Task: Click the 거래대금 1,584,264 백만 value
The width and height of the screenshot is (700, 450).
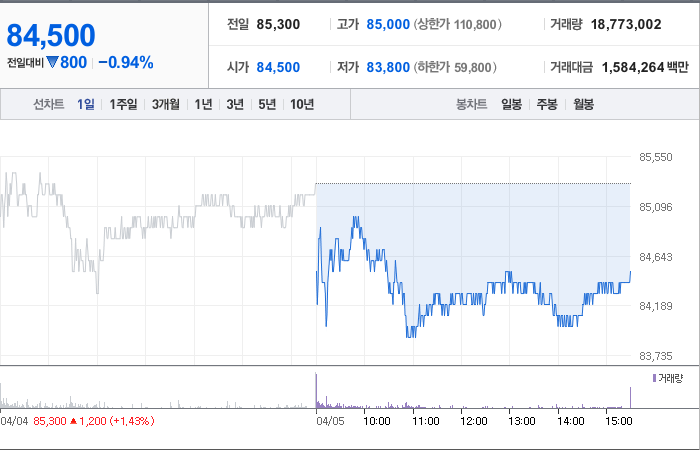Action: [645, 67]
